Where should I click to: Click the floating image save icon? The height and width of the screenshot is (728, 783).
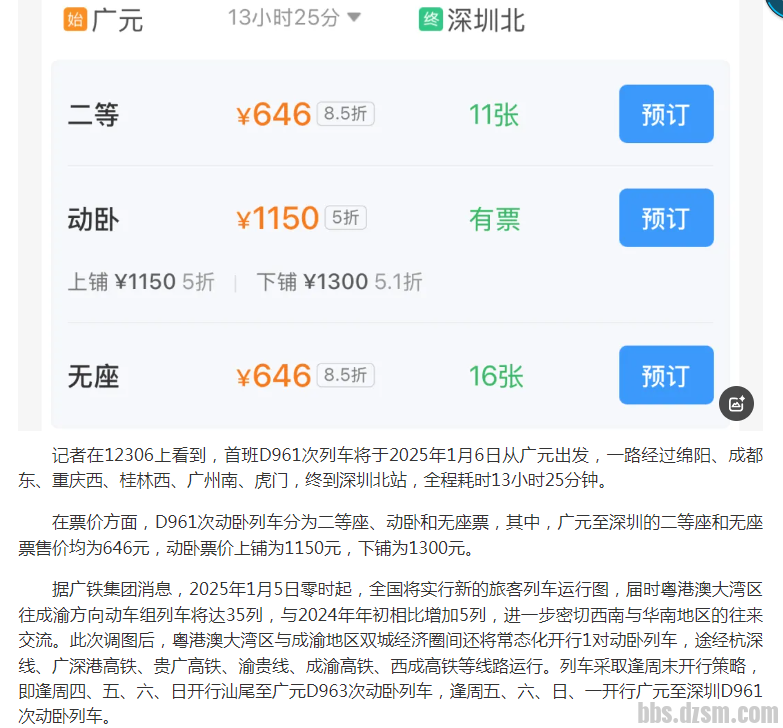(x=737, y=403)
